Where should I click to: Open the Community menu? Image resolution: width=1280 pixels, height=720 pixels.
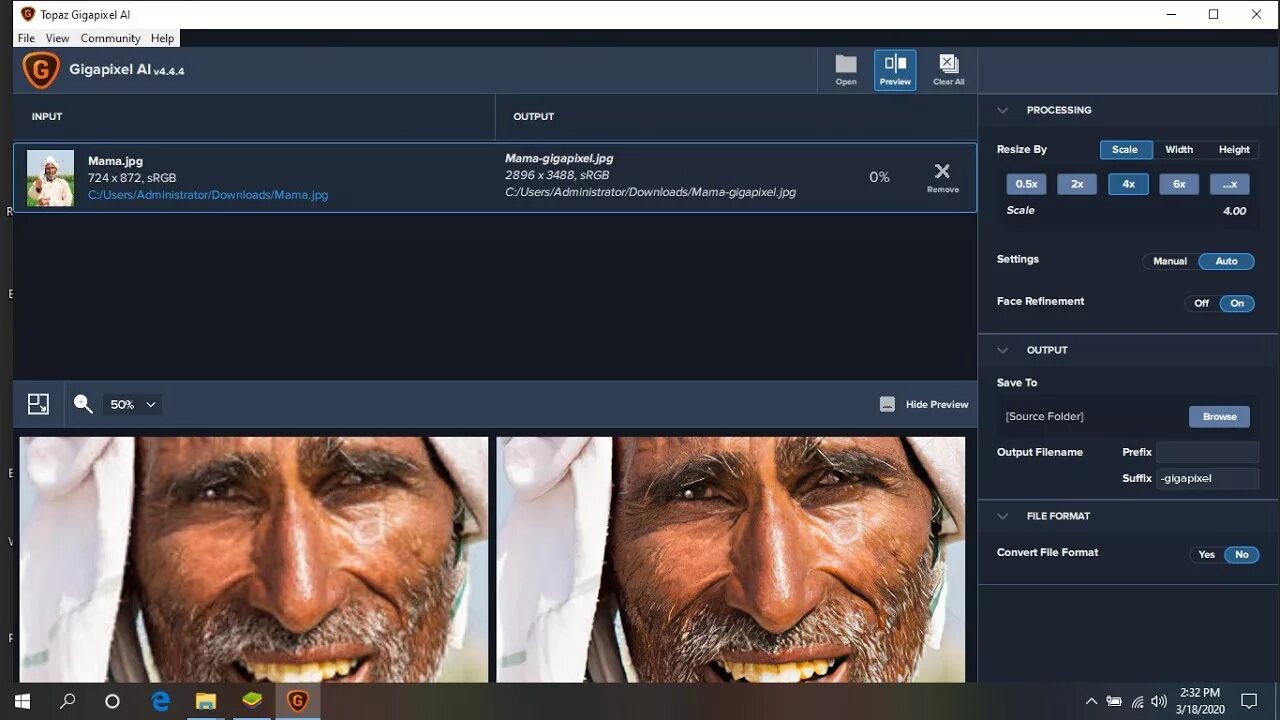[x=110, y=38]
